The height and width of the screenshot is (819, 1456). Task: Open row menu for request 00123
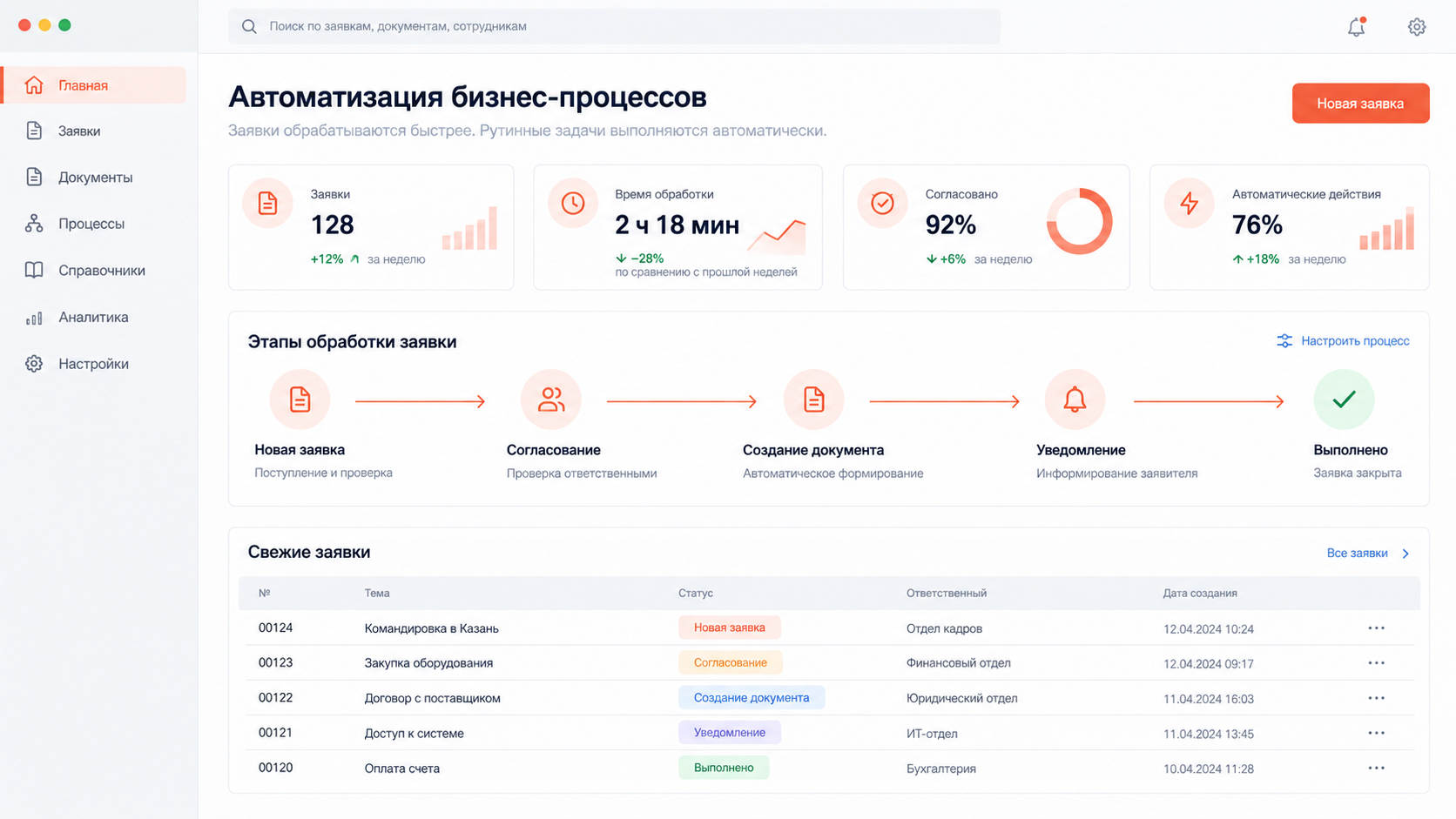(x=1376, y=663)
